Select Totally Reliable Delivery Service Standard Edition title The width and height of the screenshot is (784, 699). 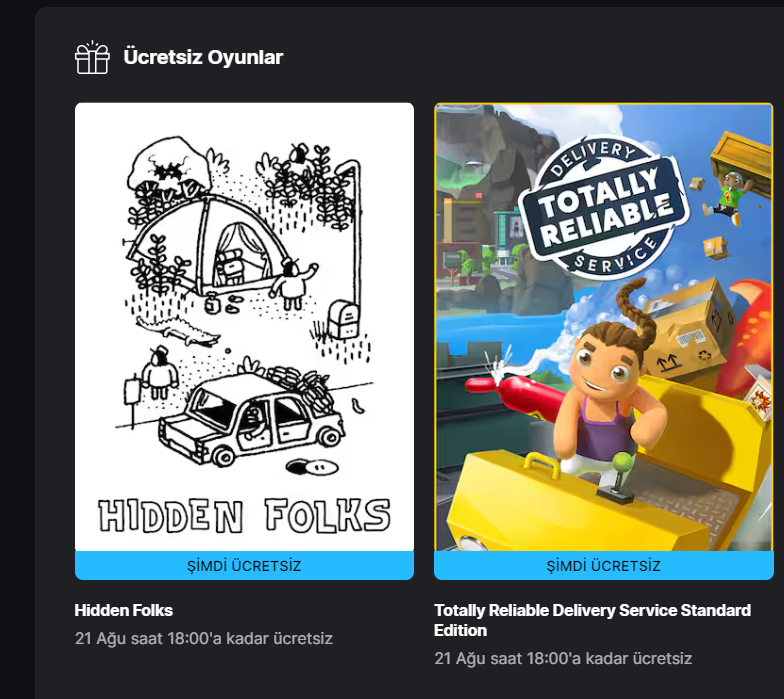[592, 620]
